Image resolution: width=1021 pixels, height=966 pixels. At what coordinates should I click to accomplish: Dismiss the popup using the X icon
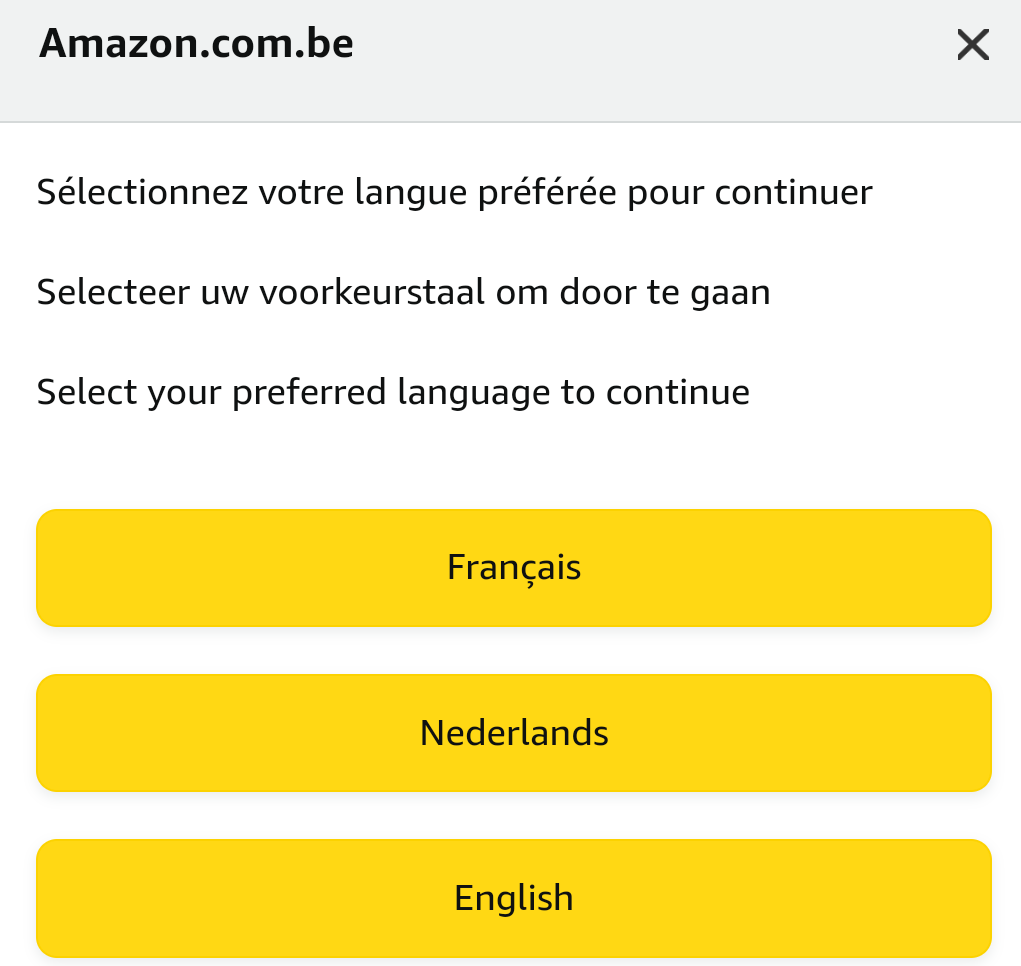(x=972, y=45)
